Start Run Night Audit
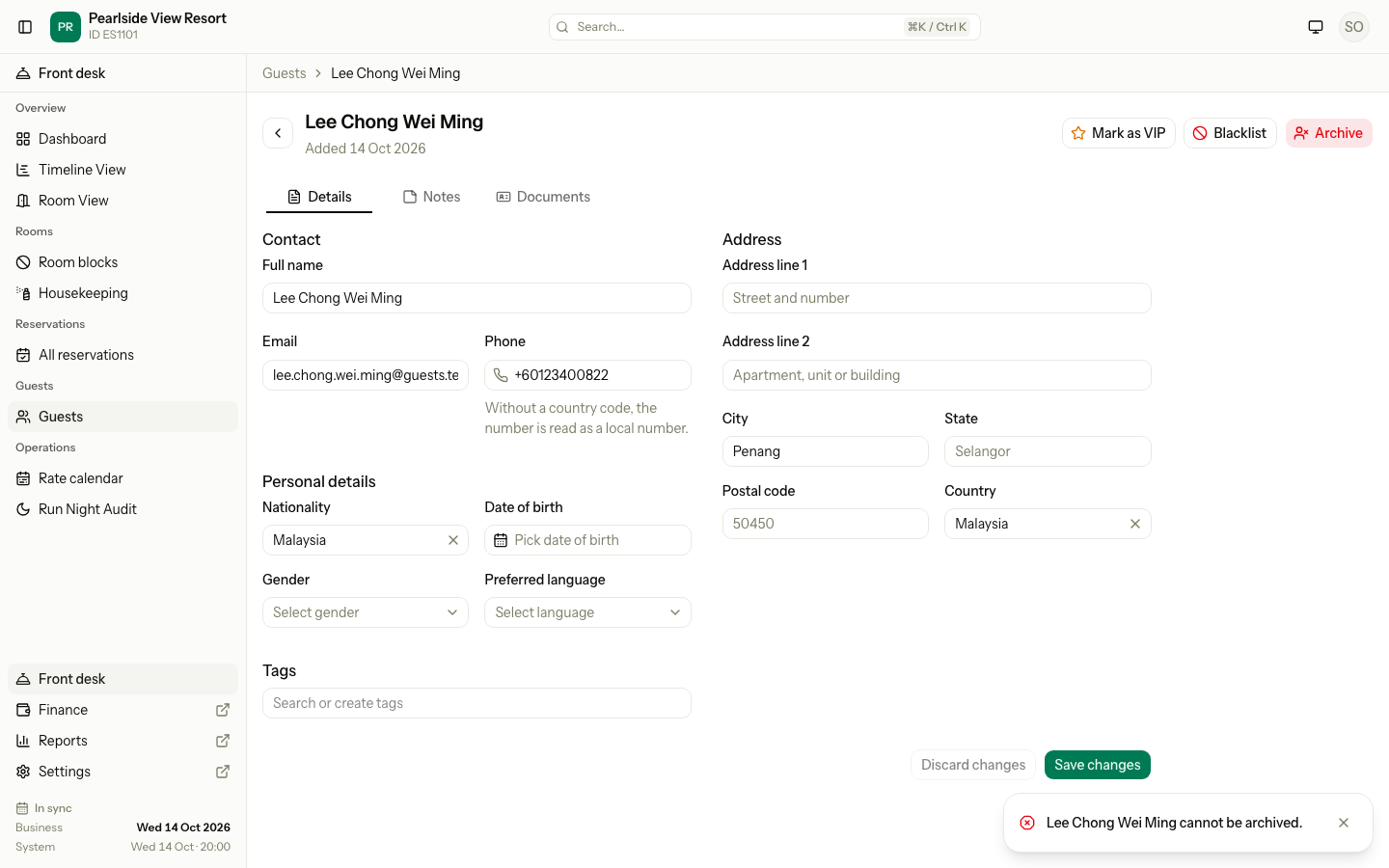The height and width of the screenshot is (868, 1389). point(123,509)
